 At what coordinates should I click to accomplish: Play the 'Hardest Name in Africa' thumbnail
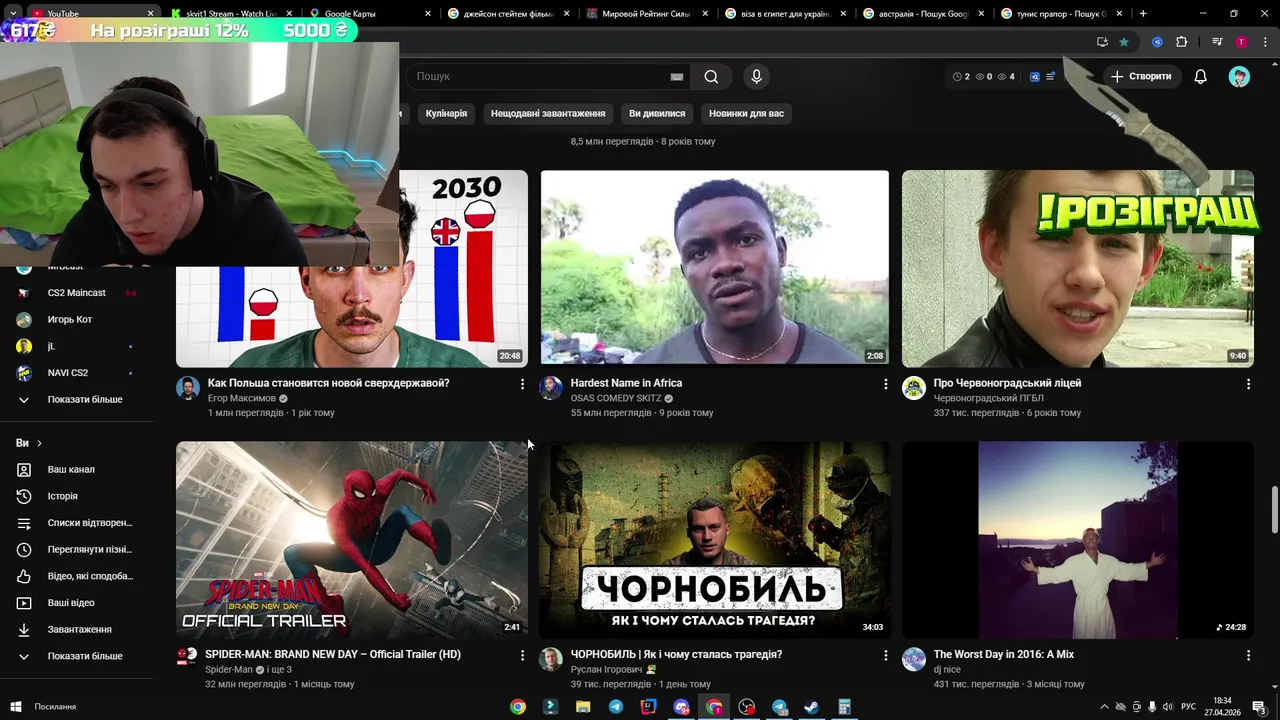714,267
